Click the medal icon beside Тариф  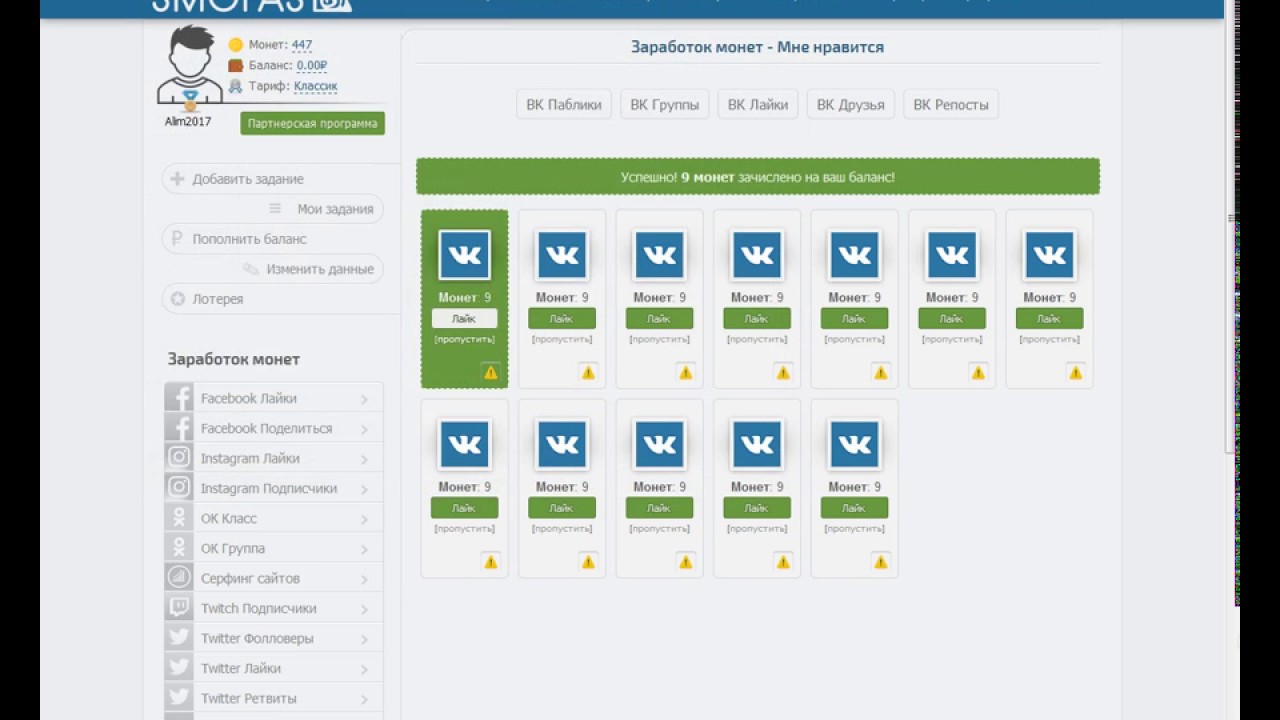[235, 87]
